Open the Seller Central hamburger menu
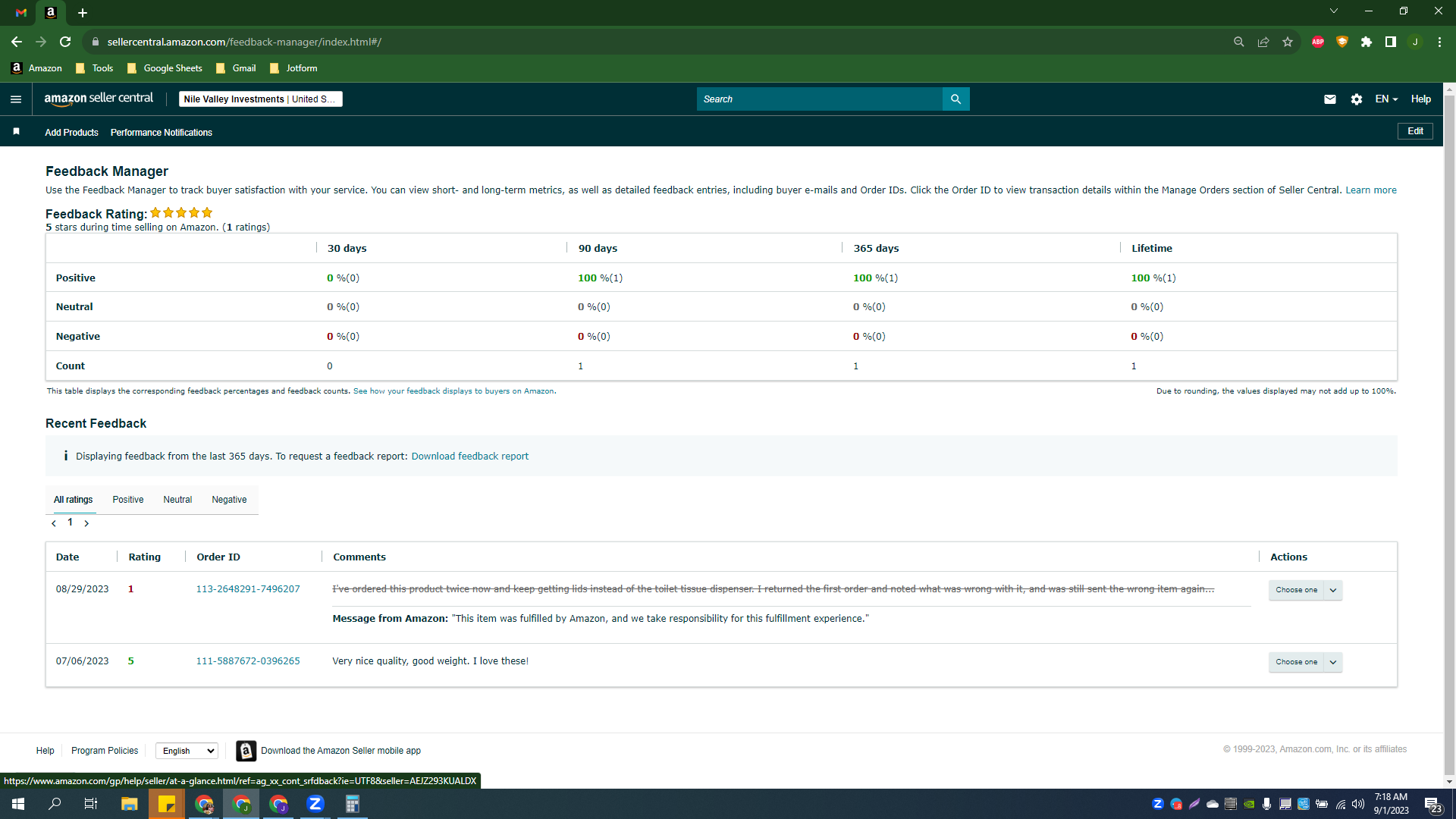The image size is (1456, 819). click(x=16, y=99)
